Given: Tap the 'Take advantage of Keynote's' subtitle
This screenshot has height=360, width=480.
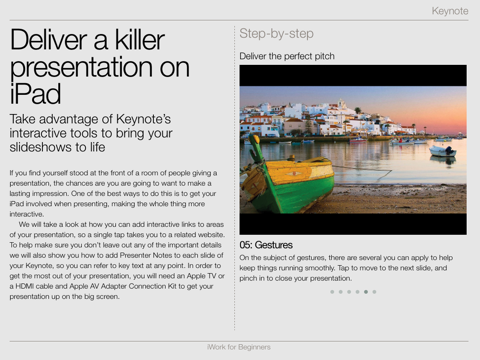Looking at the screenshot, I should [91, 133].
